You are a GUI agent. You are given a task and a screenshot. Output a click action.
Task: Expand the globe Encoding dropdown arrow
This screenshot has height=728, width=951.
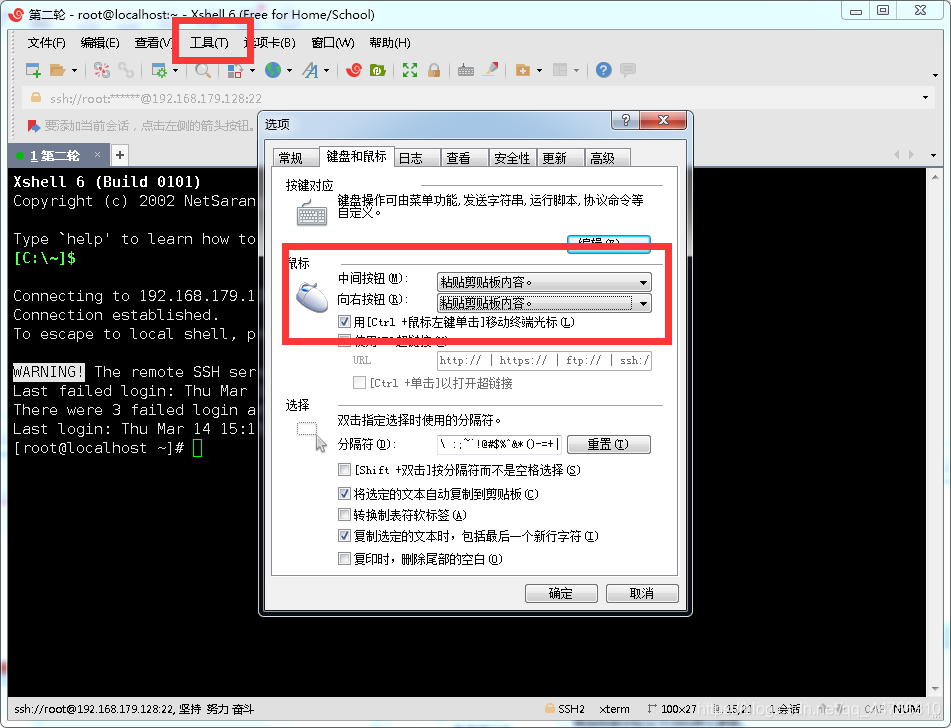click(289, 71)
